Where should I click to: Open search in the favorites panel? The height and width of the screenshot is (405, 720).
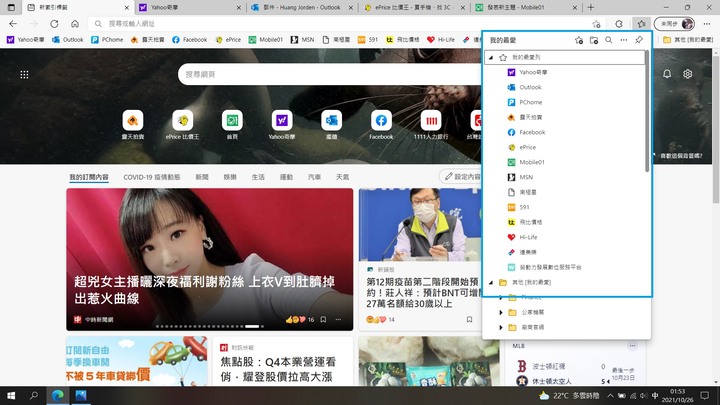click(608, 40)
